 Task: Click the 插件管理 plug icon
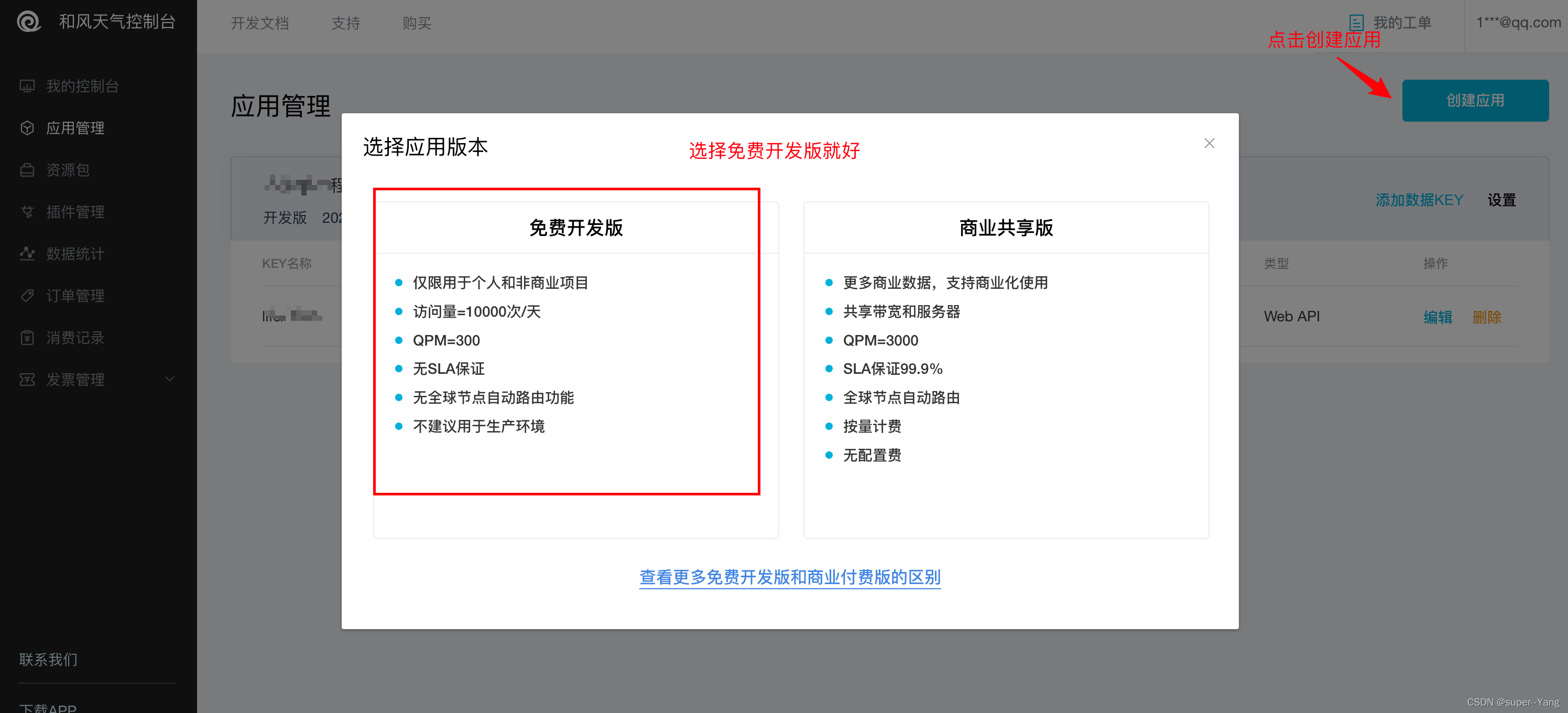tap(27, 212)
